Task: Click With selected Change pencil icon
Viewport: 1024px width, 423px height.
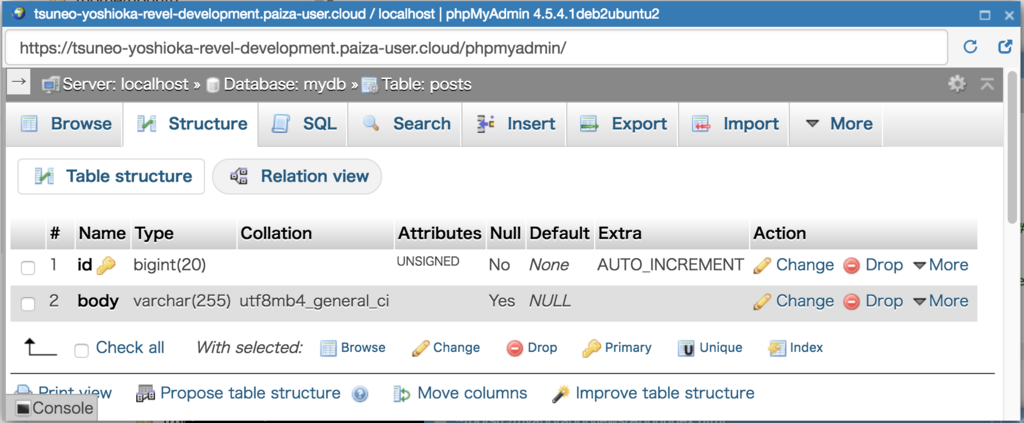Action: pyautogui.click(x=421, y=349)
